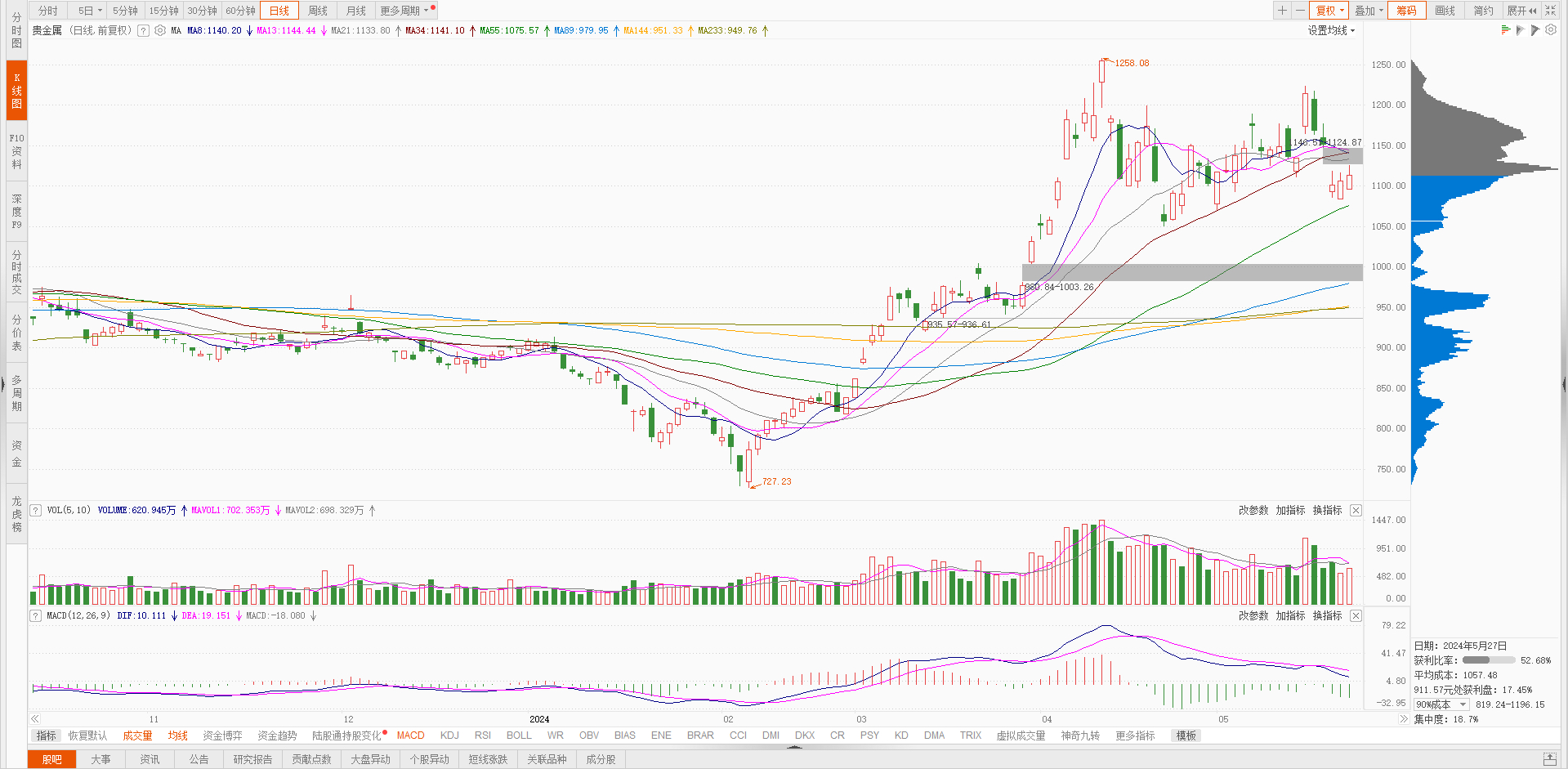Select K线图 in the left sidebar
The width and height of the screenshot is (1568, 769).
tap(16, 91)
